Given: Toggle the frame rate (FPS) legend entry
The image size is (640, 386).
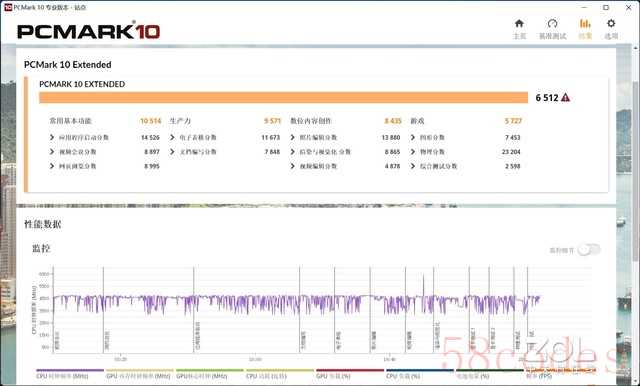Looking at the screenshot, I should [x=560, y=374].
